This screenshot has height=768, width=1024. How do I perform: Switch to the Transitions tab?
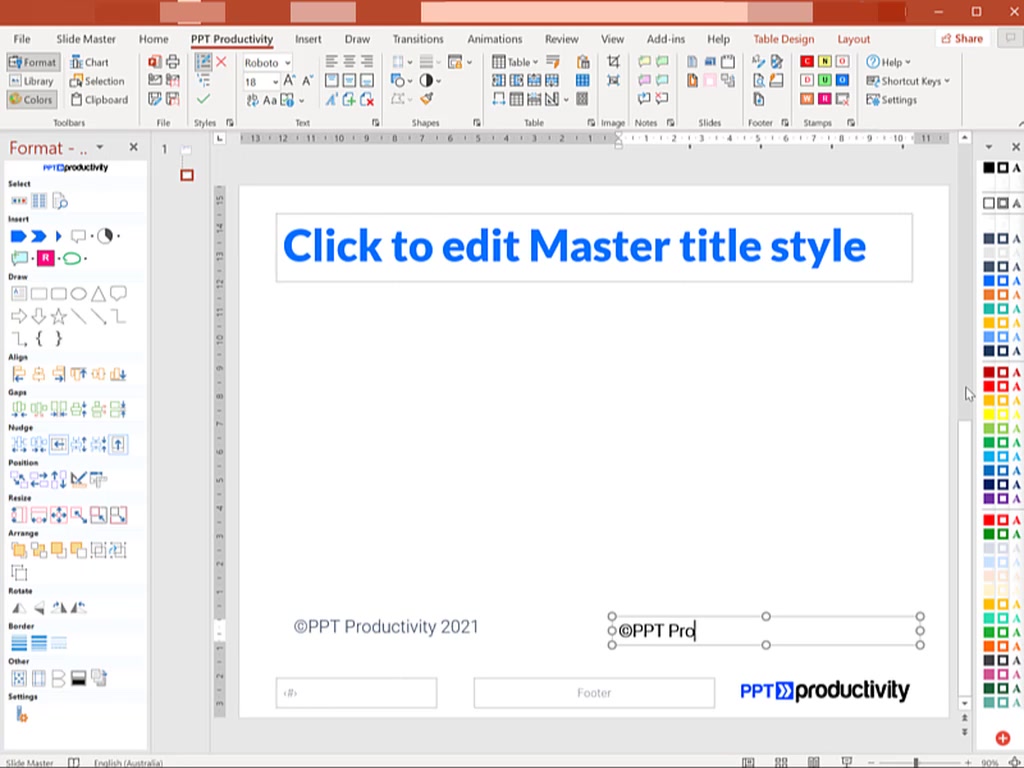[x=418, y=39]
